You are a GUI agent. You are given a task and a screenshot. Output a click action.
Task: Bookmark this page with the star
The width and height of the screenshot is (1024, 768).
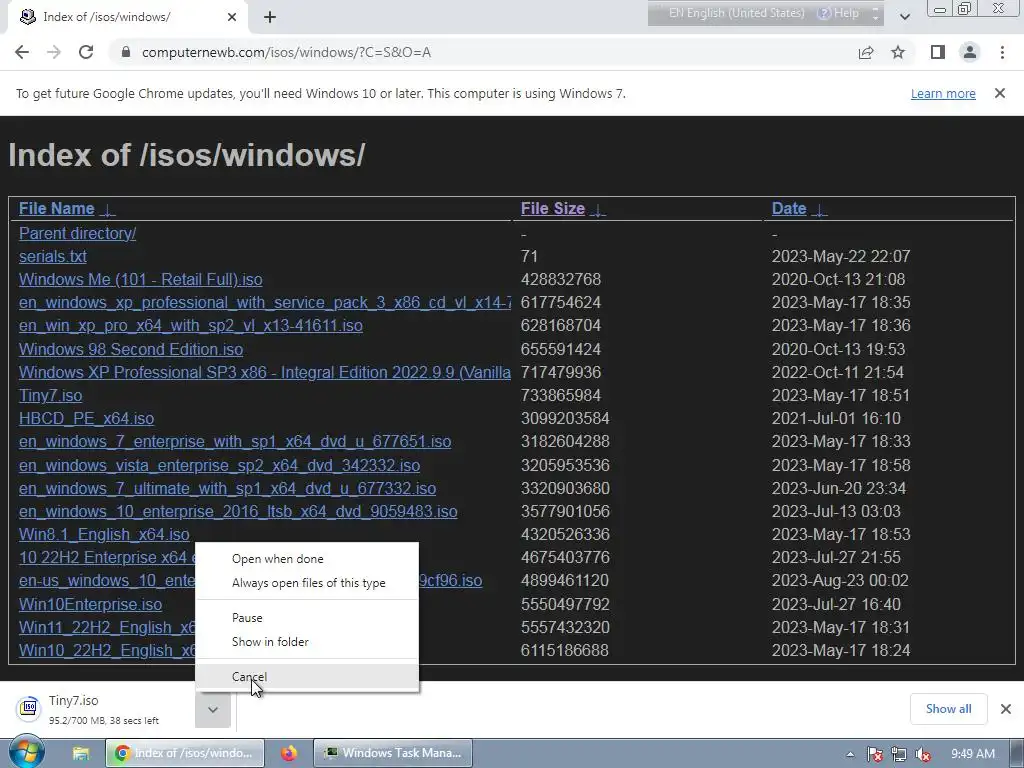tap(898, 52)
